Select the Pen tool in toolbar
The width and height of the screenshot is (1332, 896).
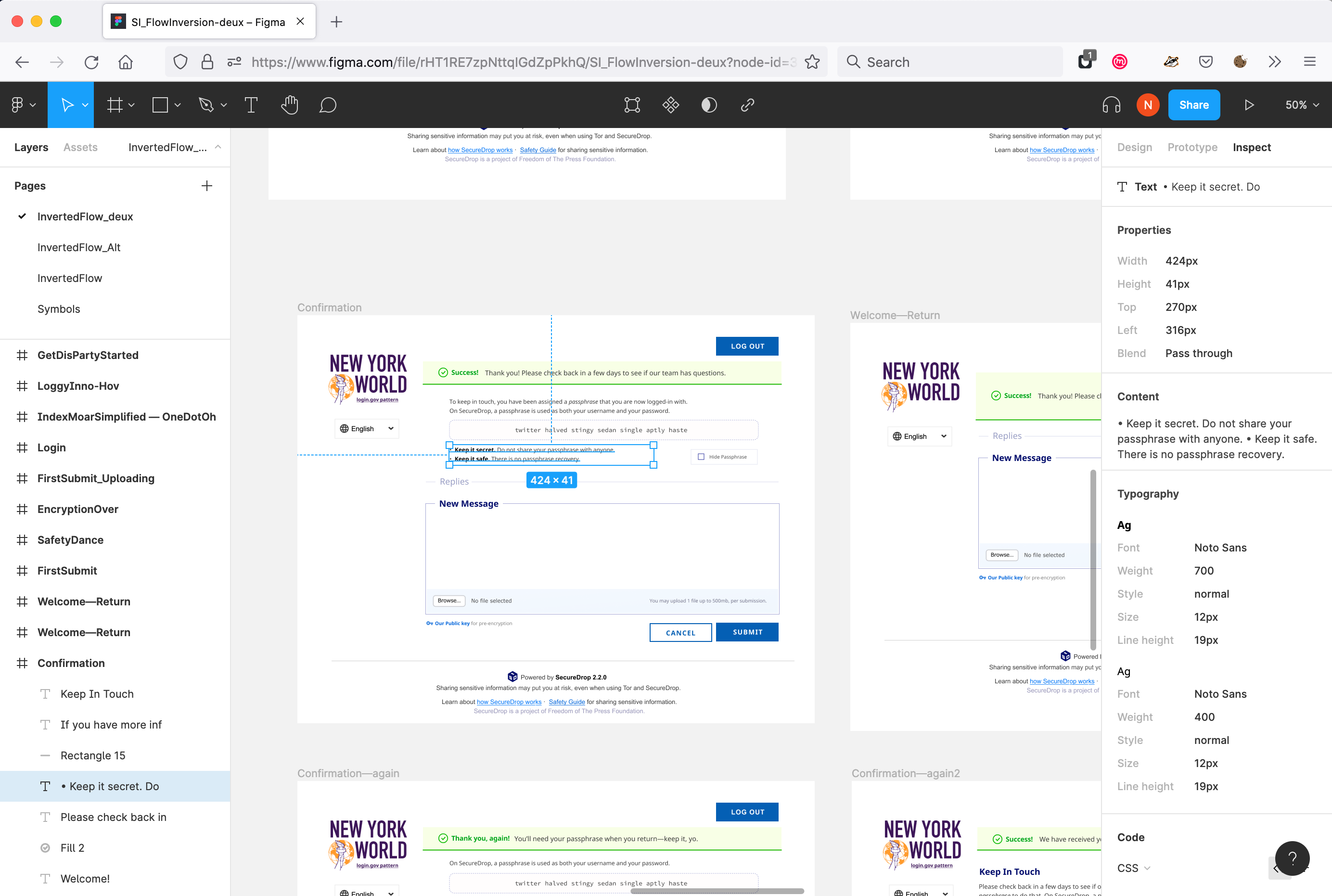coord(205,105)
